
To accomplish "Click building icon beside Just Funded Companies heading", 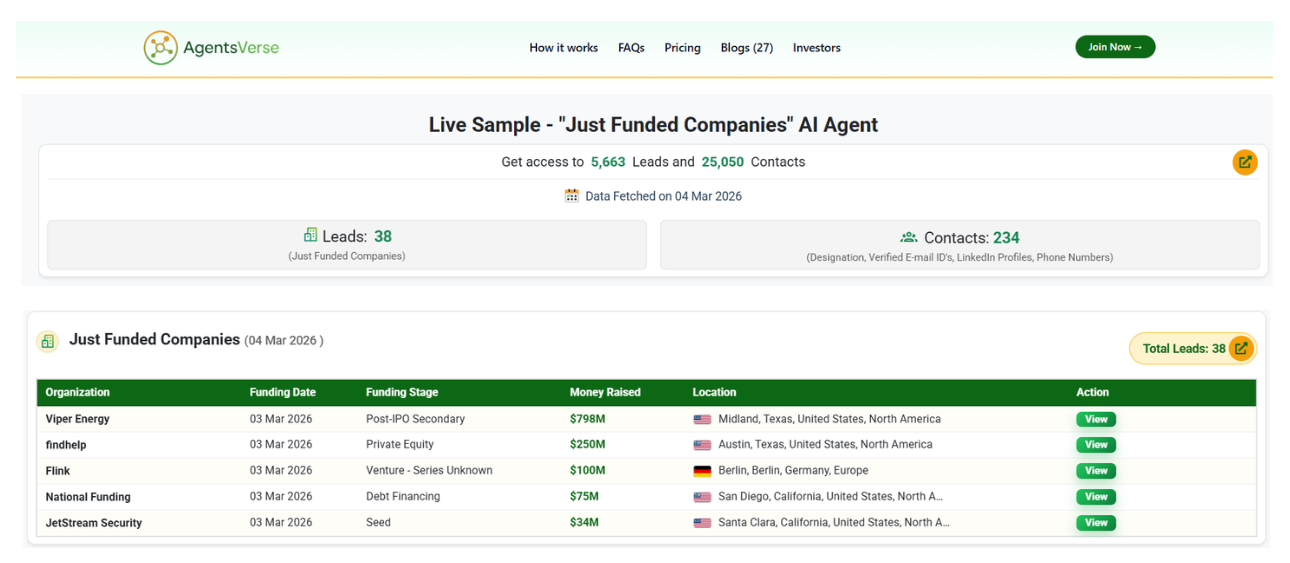I will click(x=48, y=342).
